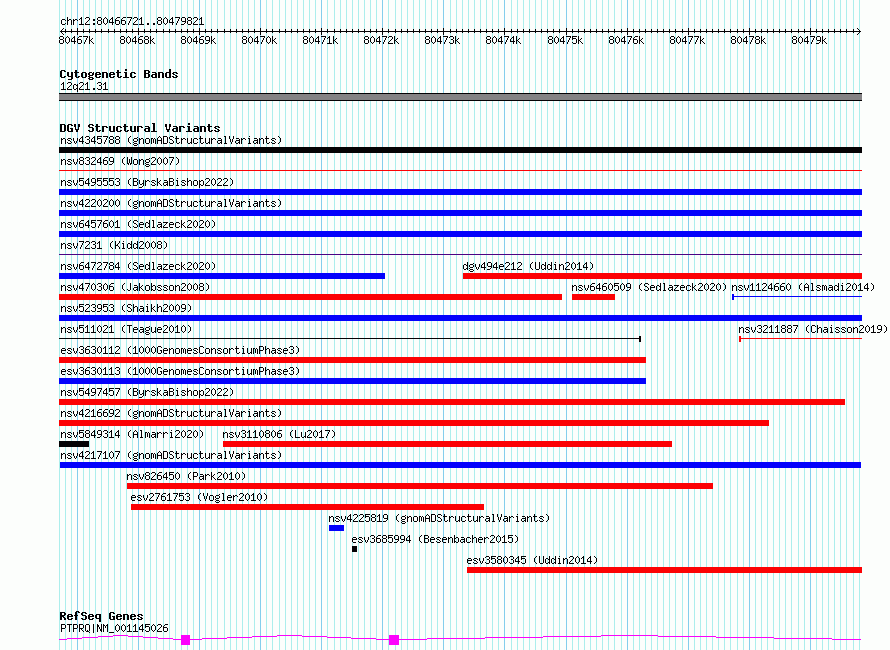Select the blue esv3630113 variant bar
Viewport: 890px width, 650px height.
pyautogui.click(x=352, y=381)
